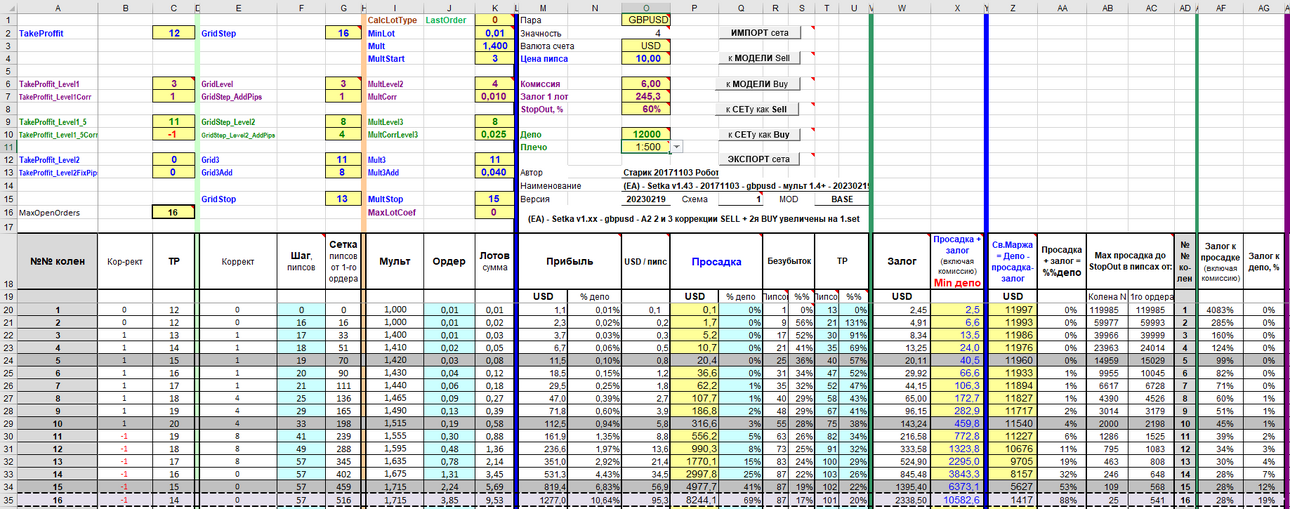Select the TakeProffit_Level1_5Corr value -1 cell
The width and height of the screenshot is (1290, 509).
(x=174, y=134)
